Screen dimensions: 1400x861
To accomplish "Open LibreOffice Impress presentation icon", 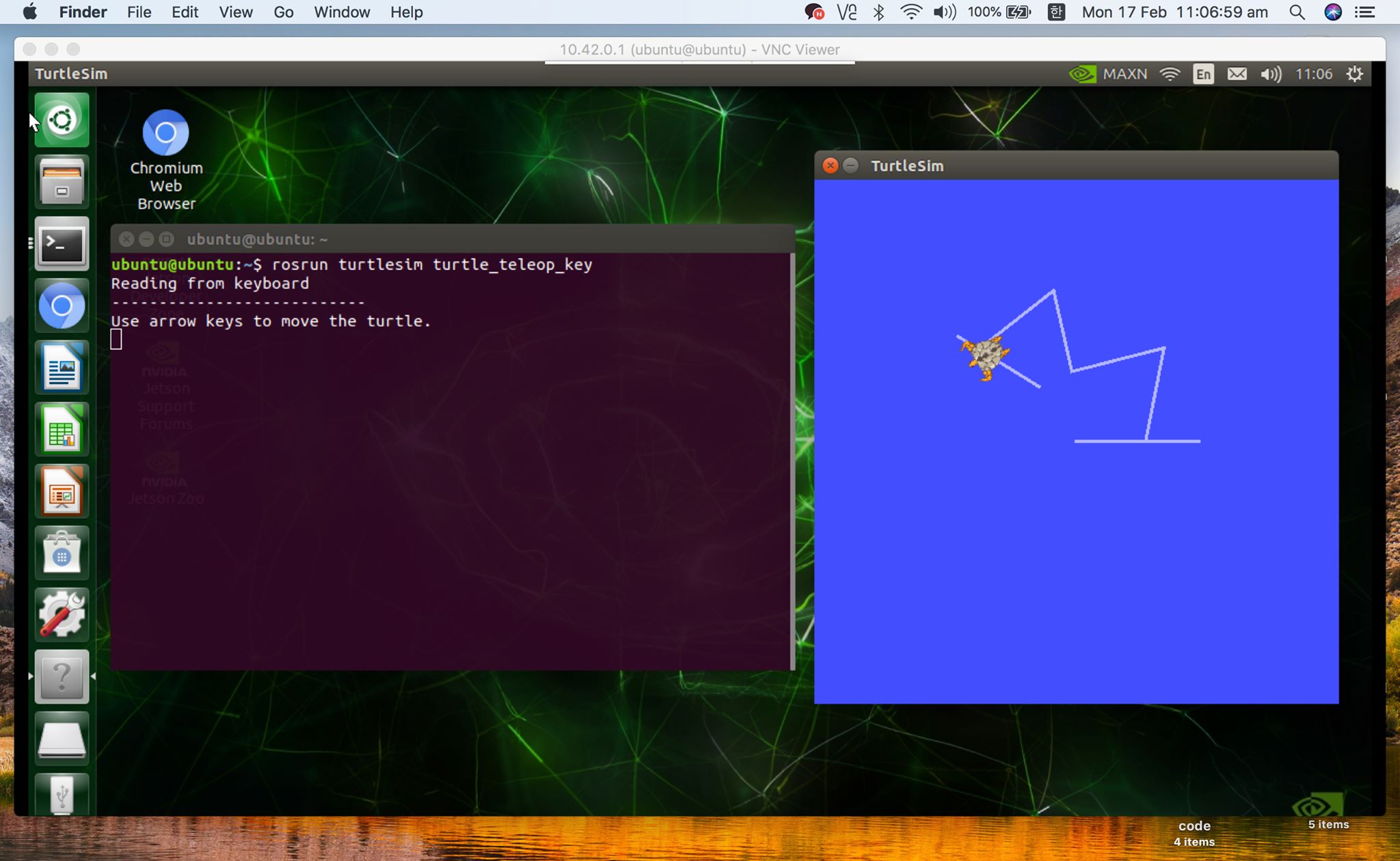I will (62, 491).
